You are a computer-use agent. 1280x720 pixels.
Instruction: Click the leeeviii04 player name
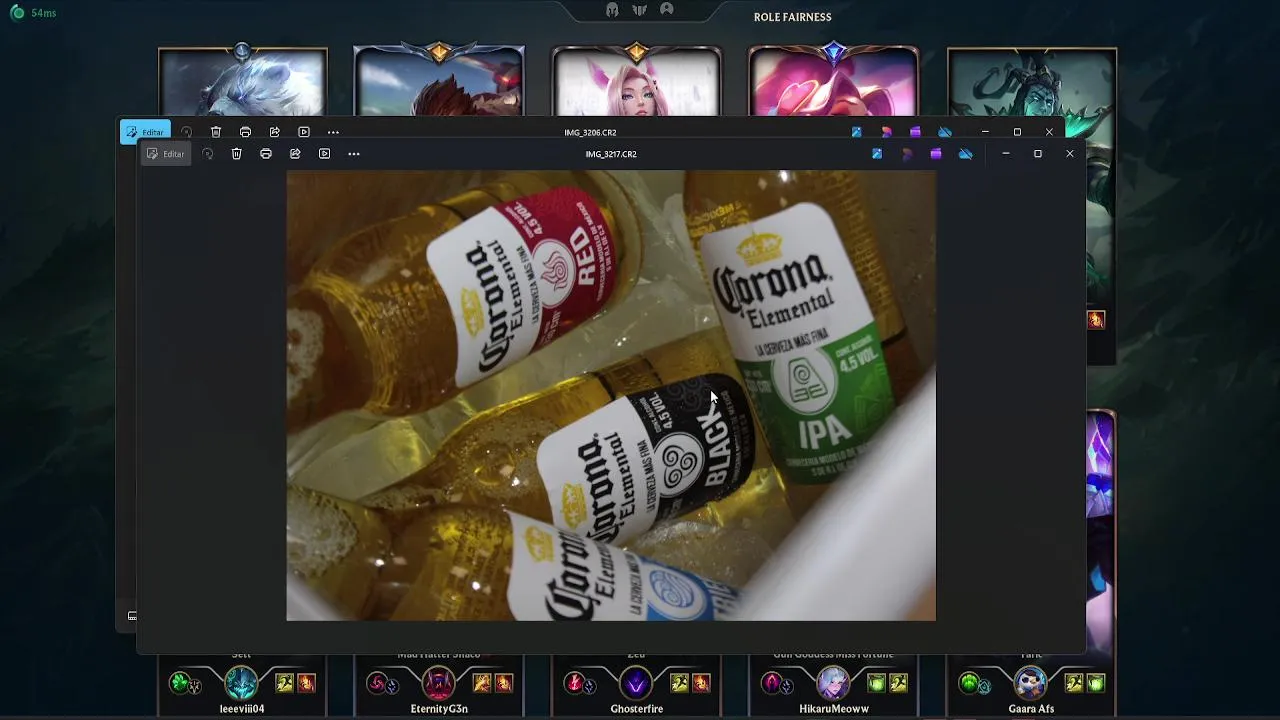pos(242,709)
